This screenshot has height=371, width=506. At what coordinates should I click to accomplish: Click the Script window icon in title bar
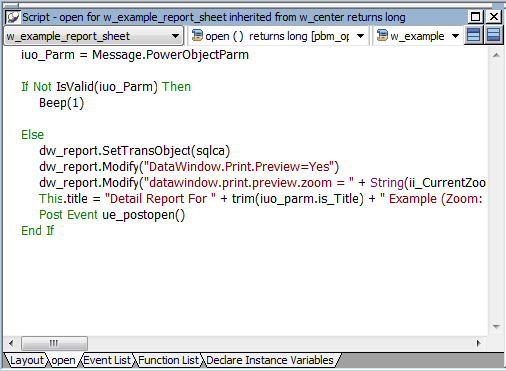pyautogui.click(x=12, y=17)
